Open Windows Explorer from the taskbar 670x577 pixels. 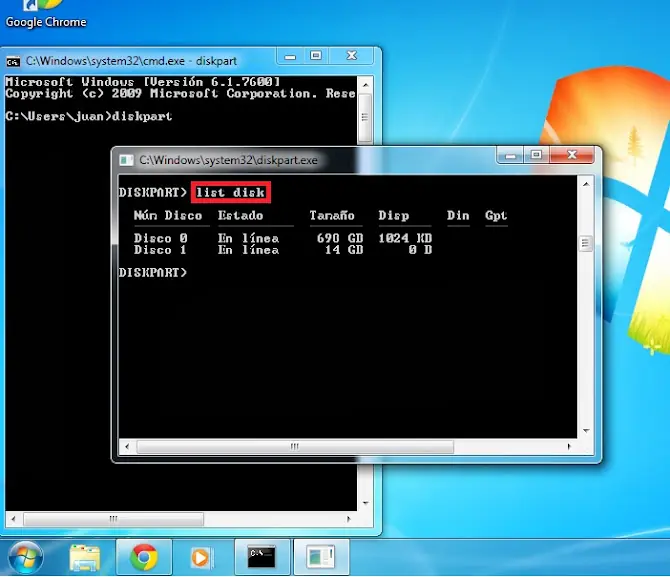(x=85, y=556)
